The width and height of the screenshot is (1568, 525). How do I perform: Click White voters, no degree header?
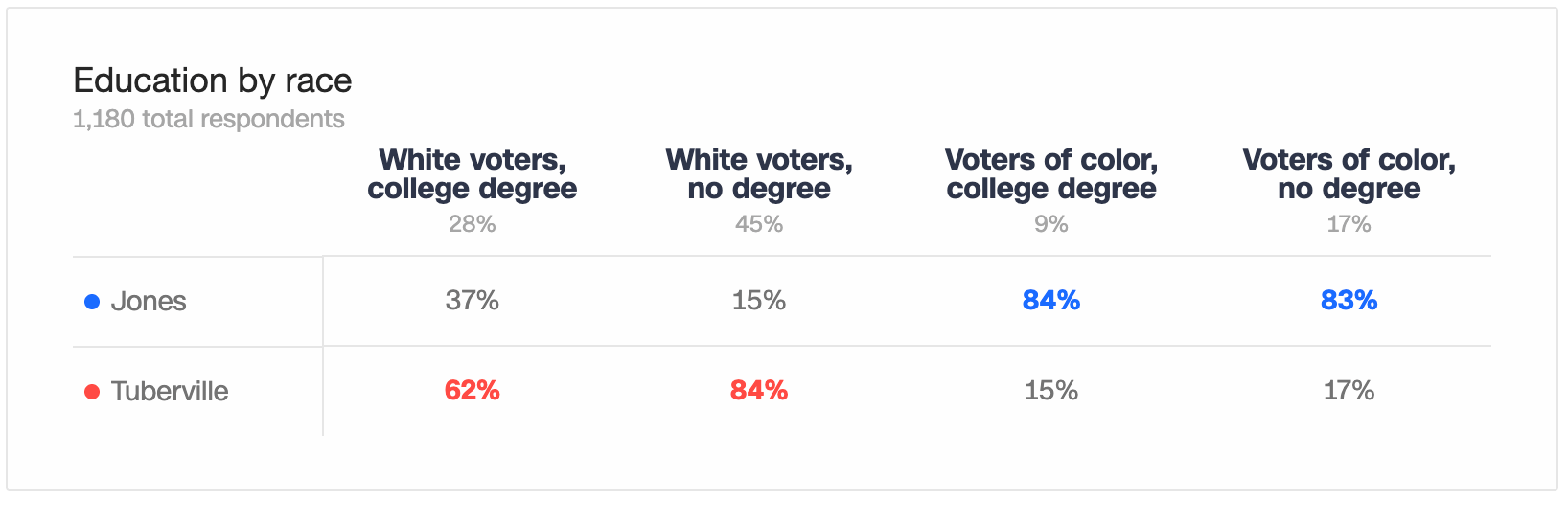pos(759,173)
